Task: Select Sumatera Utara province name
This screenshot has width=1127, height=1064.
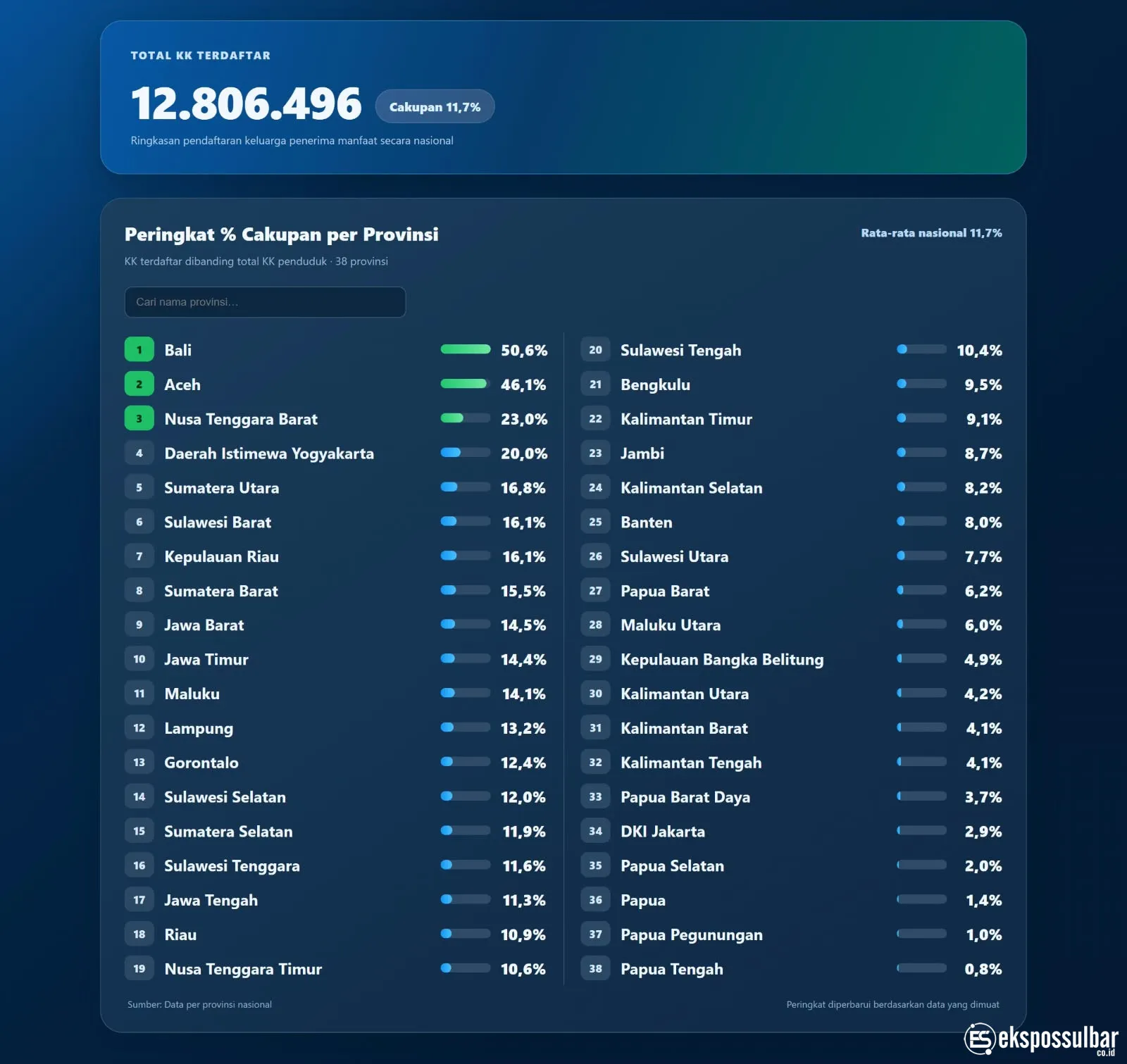Action: [x=221, y=488]
